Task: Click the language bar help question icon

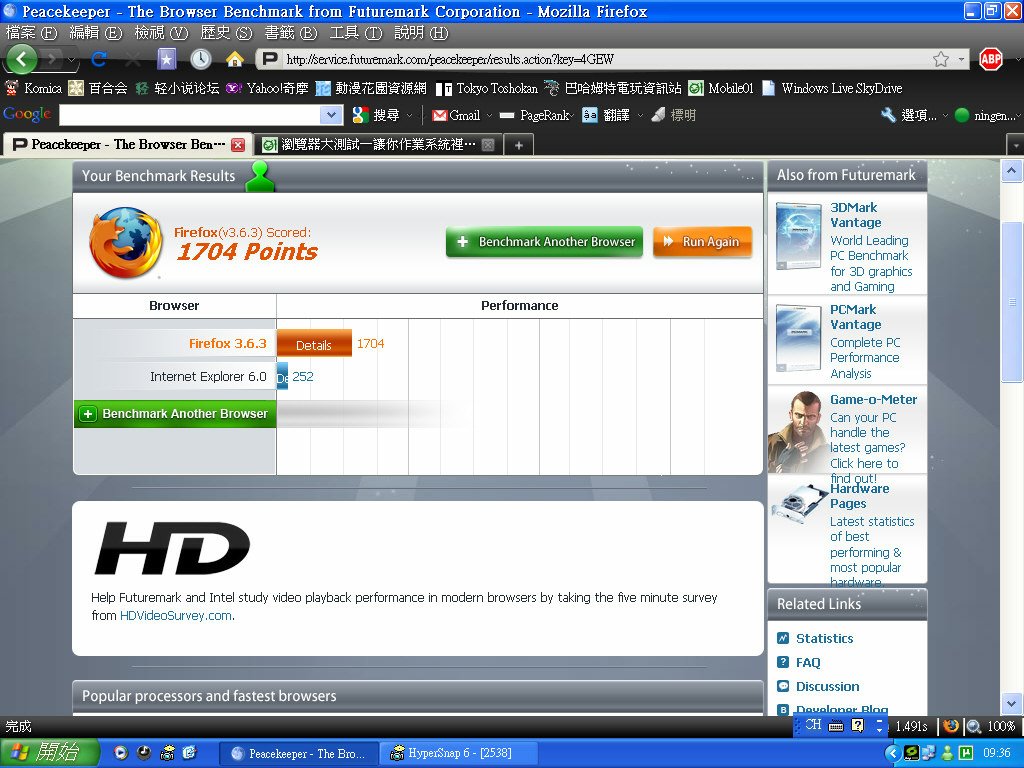Action: click(857, 726)
